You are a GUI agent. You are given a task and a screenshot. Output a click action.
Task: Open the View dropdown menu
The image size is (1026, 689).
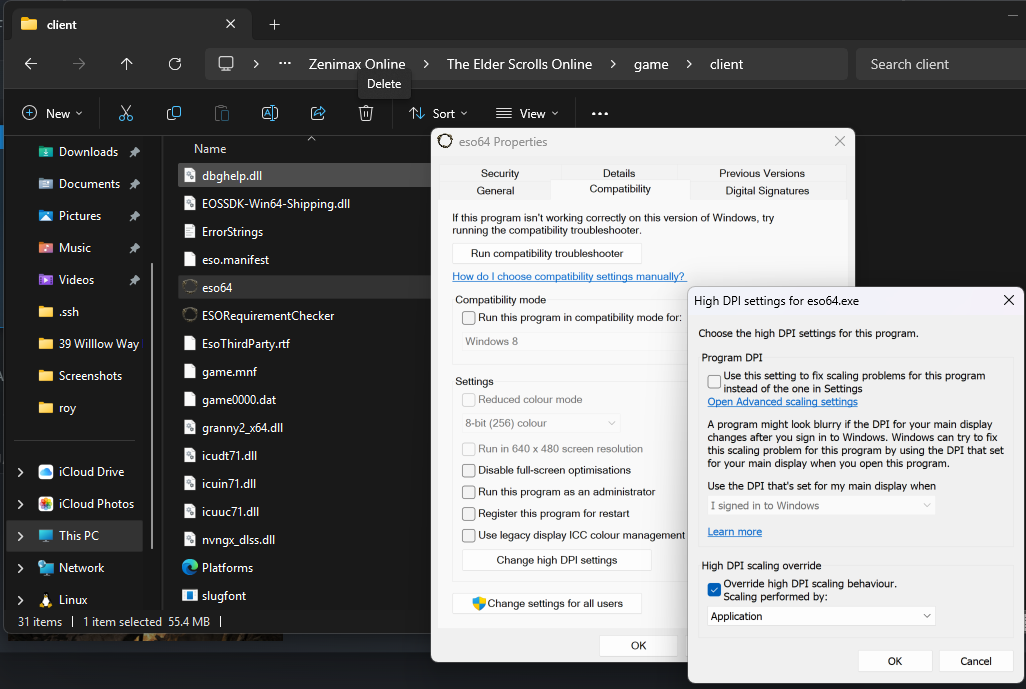[527, 113]
